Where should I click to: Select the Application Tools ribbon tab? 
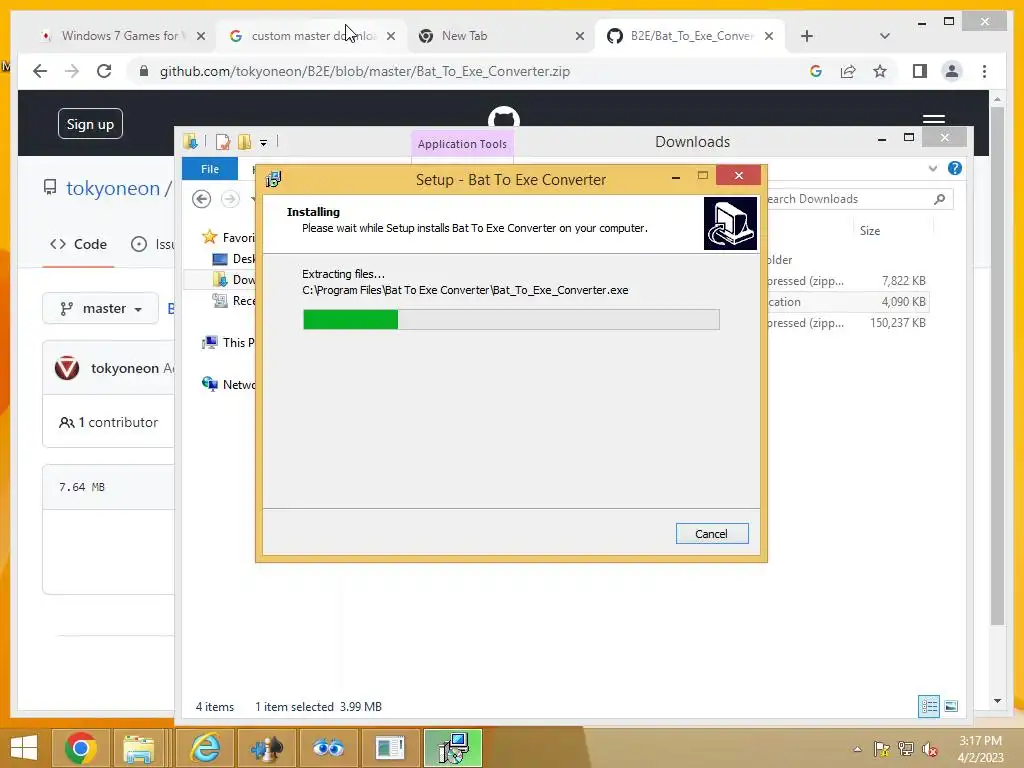(462, 144)
